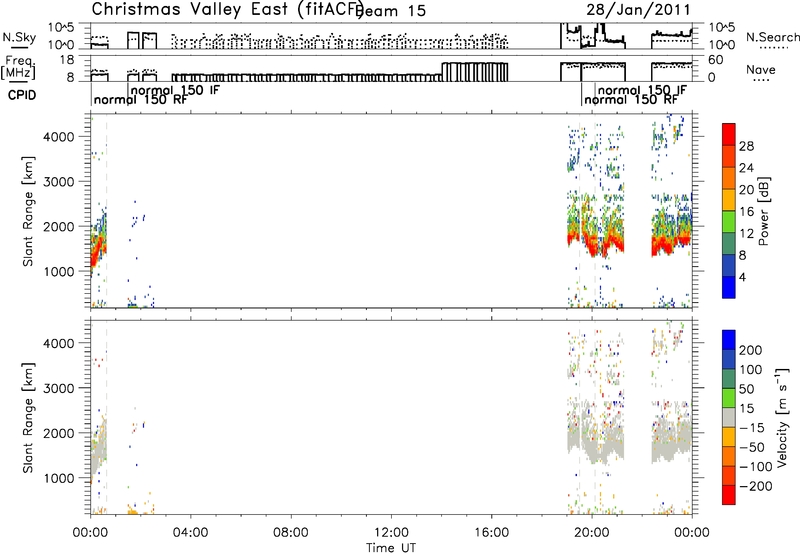
Task: Click the 'Beam 15' label in the title
Action: pos(392,11)
